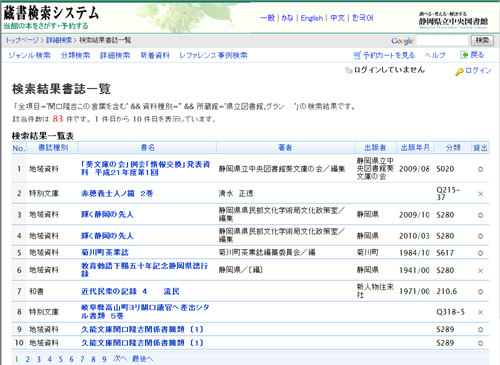Go to results page 4

pos(50,359)
